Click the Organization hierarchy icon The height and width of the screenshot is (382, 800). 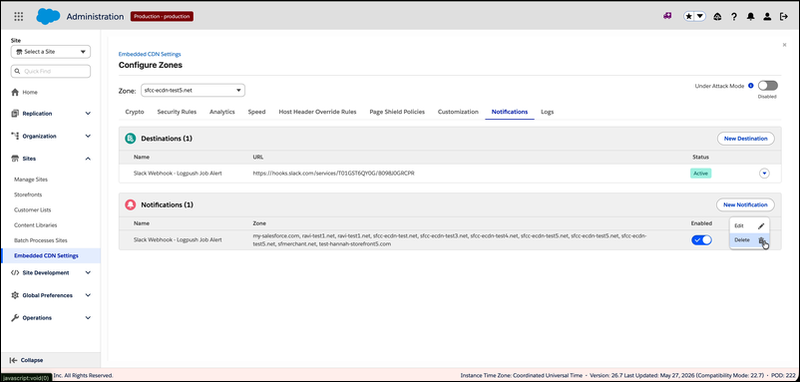(15, 136)
